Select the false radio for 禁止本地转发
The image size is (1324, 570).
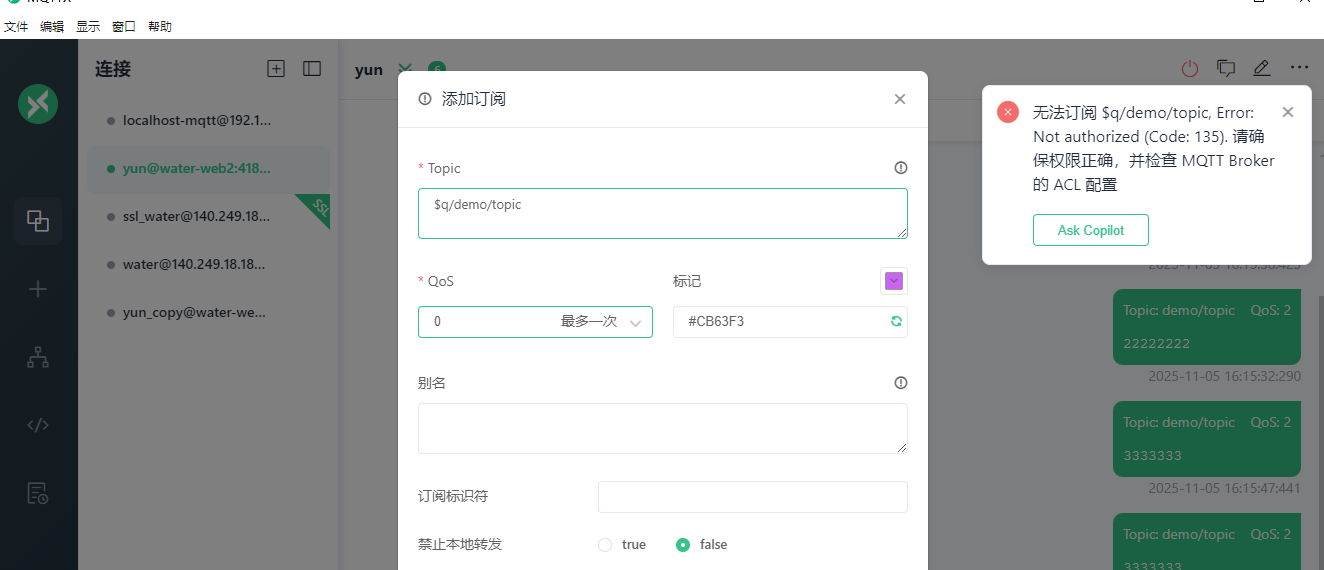(x=683, y=545)
